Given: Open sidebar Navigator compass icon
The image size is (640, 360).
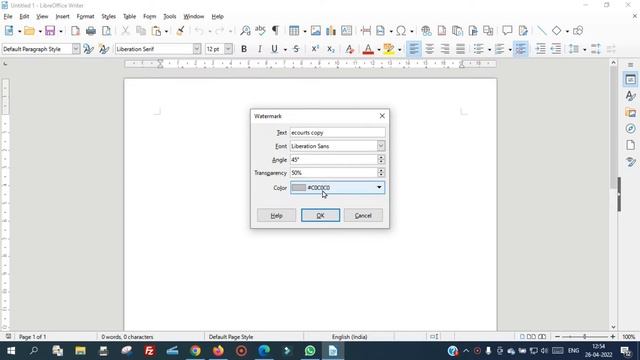Looking at the screenshot, I should pos(631,129).
